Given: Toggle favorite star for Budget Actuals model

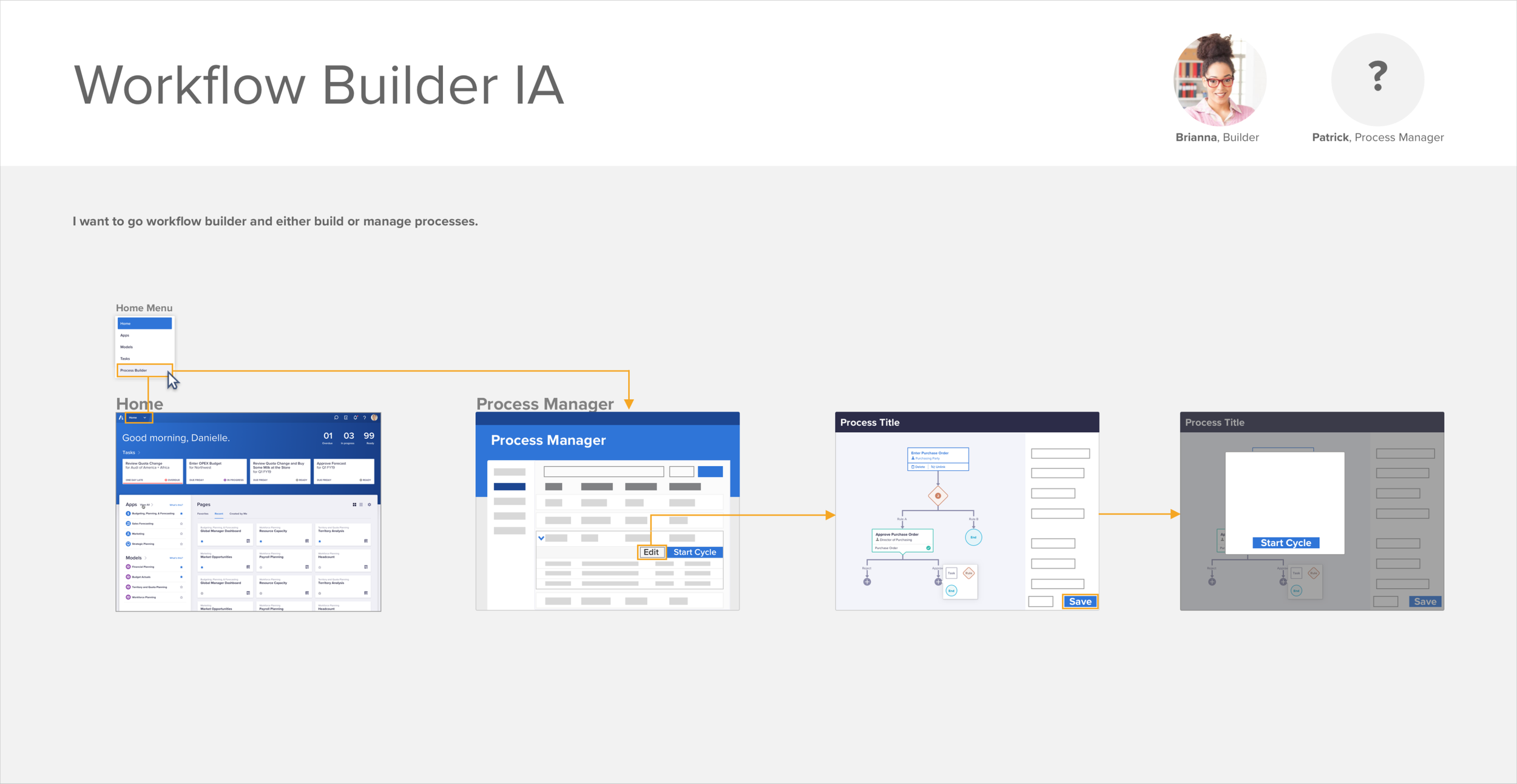Looking at the screenshot, I should (x=181, y=577).
